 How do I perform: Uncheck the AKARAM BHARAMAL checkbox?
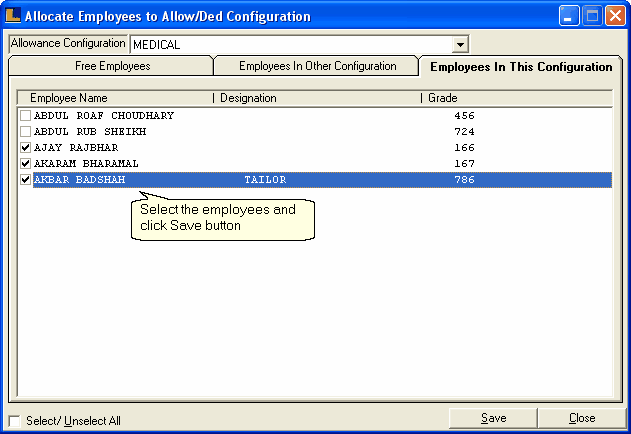25,163
